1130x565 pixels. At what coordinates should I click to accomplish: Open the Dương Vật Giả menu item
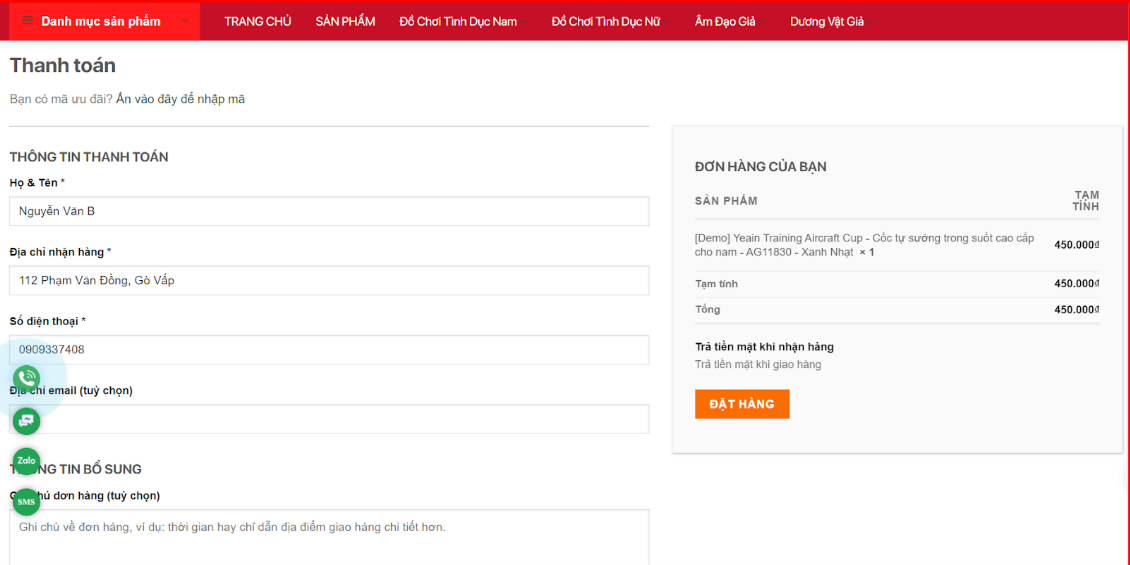tap(827, 21)
